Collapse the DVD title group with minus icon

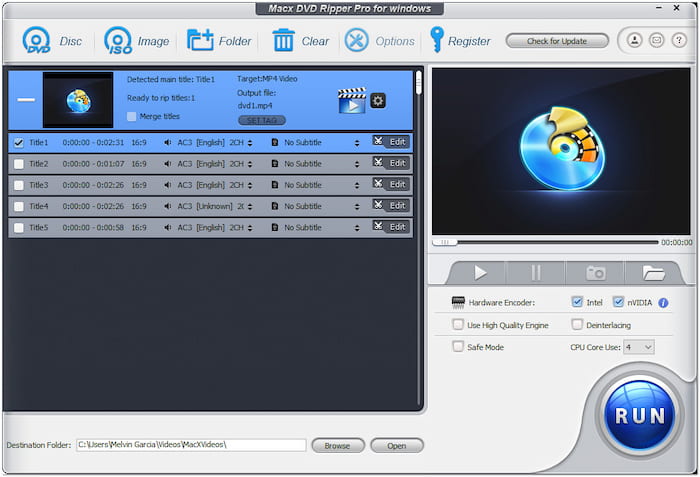click(26, 99)
